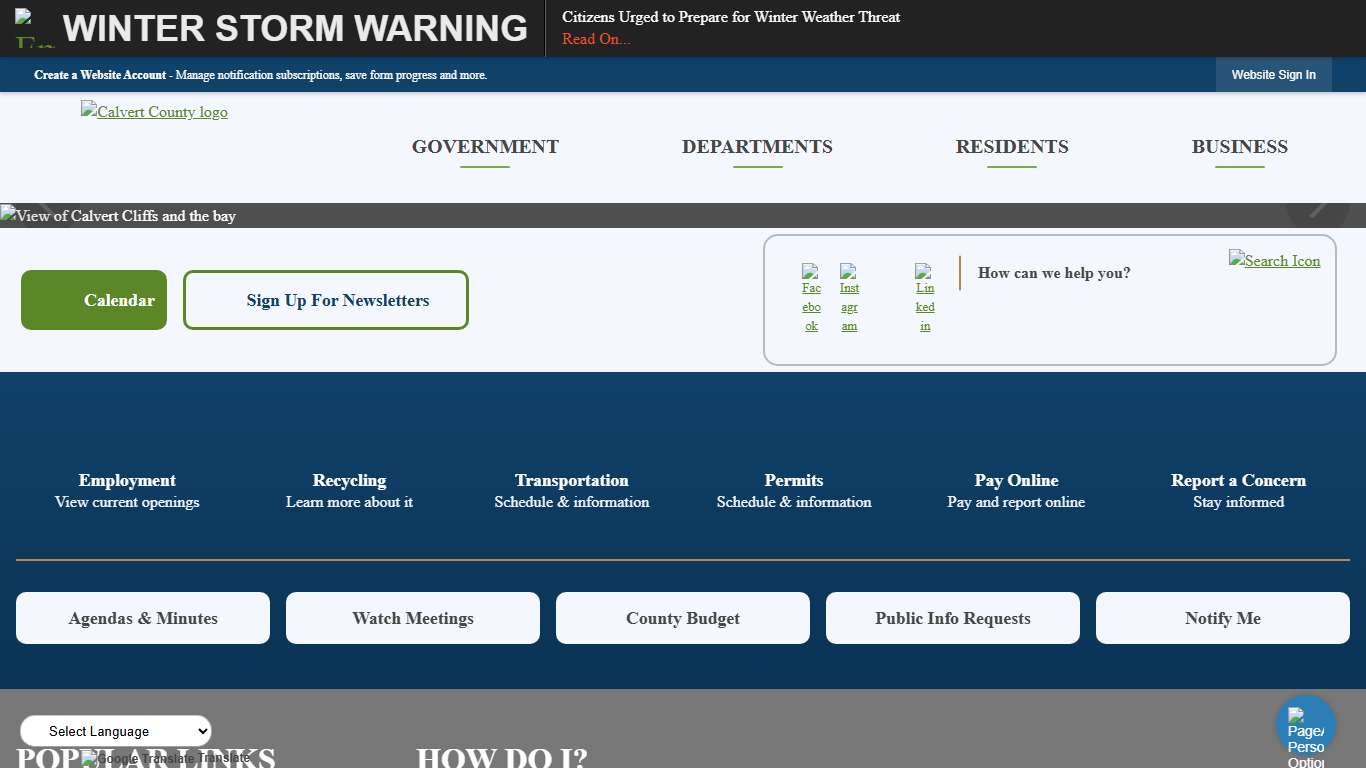
Task: Go to next slide using right arrow
Action: pyautogui.click(x=1317, y=208)
